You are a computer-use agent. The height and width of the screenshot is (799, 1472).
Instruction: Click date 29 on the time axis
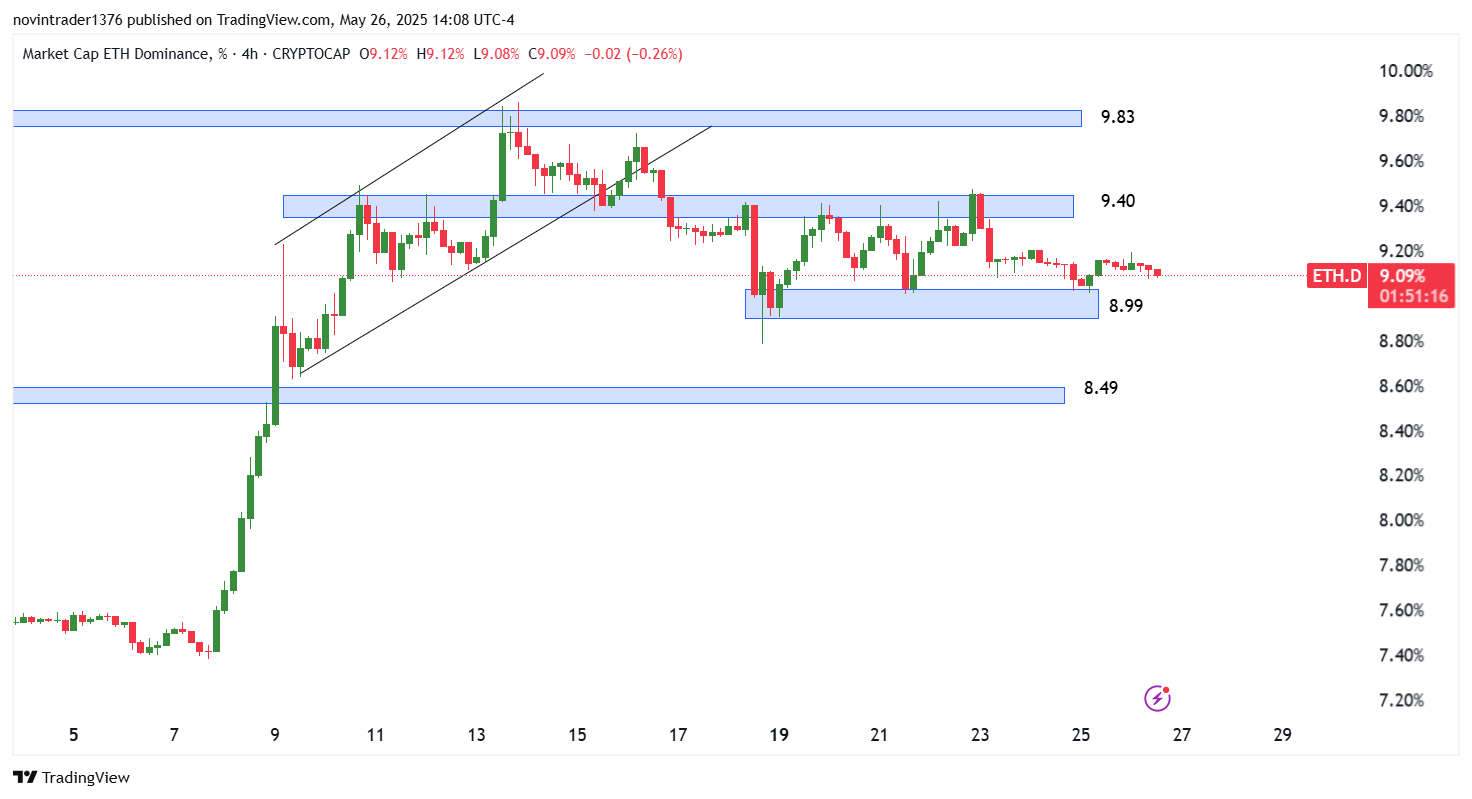tap(1283, 735)
